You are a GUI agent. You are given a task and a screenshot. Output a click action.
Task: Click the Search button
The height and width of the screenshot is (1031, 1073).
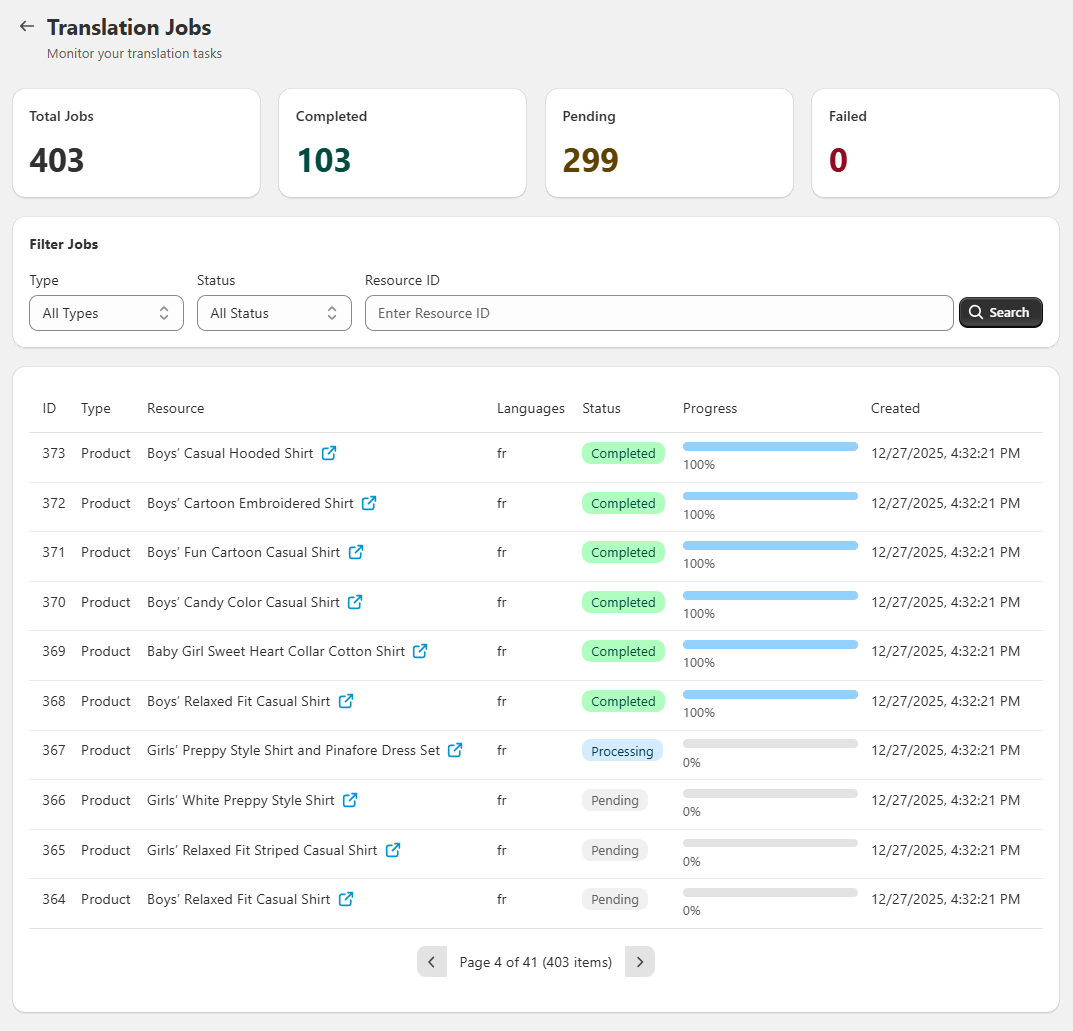click(x=1000, y=313)
